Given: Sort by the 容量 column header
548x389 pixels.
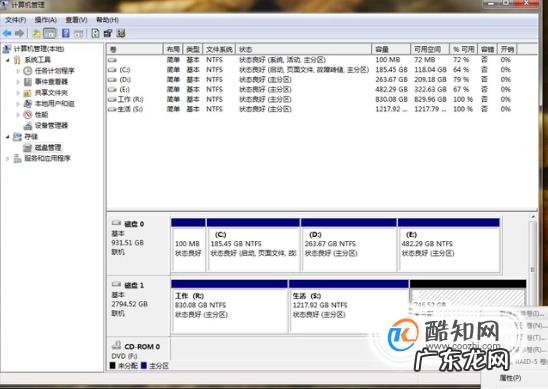Looking at the screenshot, I should coord(391,49).
